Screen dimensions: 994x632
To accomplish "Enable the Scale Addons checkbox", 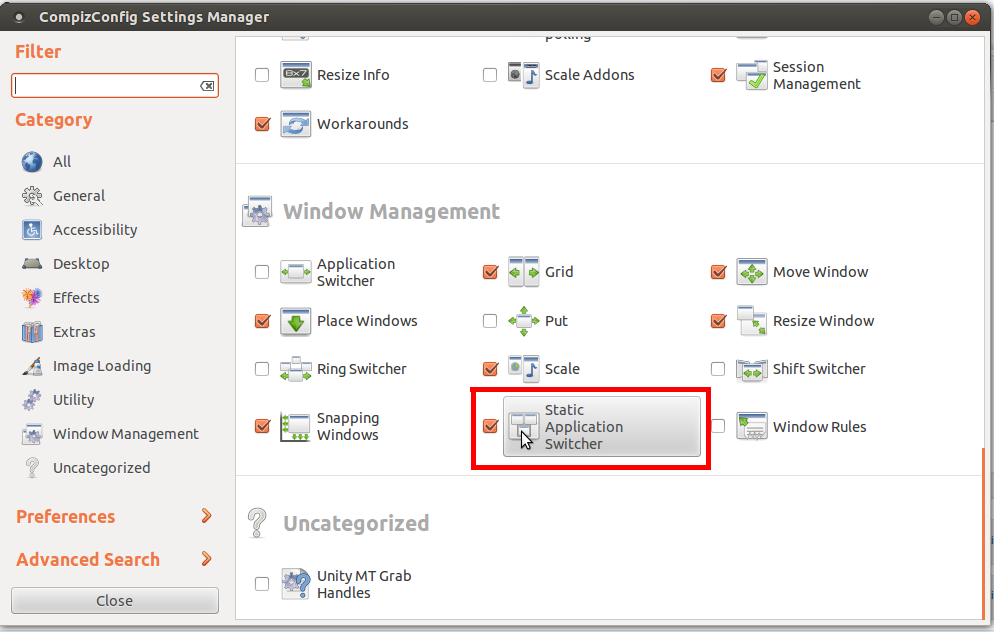I will pos(490,75).
